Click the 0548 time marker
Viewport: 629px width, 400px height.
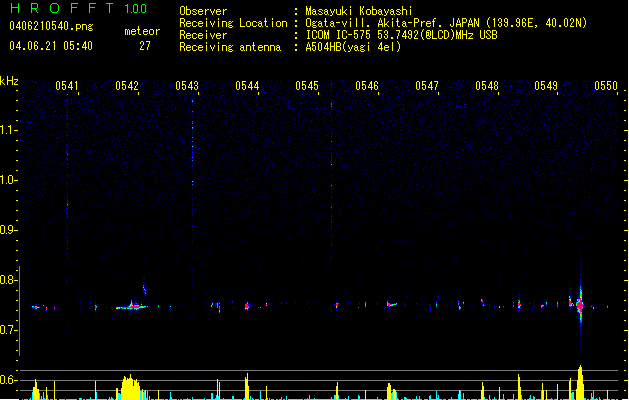pyautogui.click(x=487, y=86)
